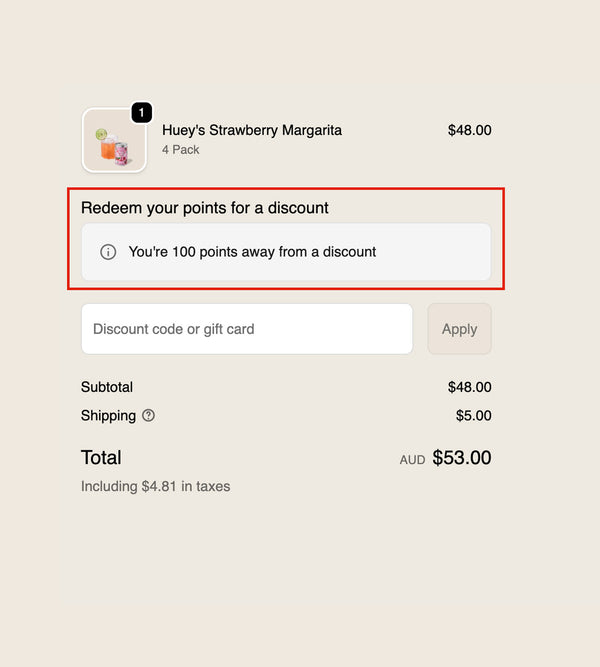Click the Strawberry Margarita product thumbnail
Image resolution: width=600 pixels, height=667 pixels.
(x=114, y=141)
